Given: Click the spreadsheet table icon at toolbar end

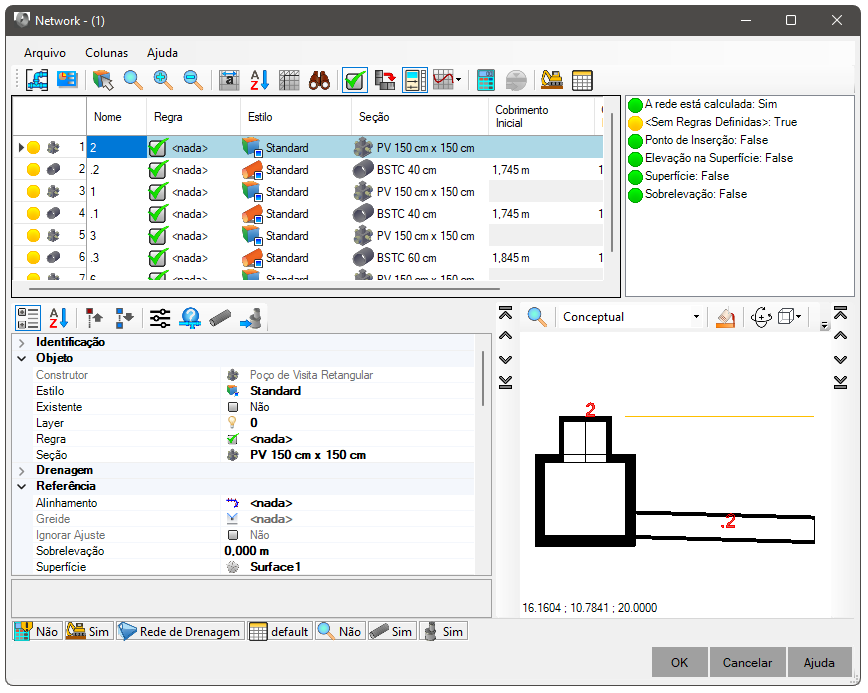Looking at the screenshot, I should pos(582,80).
